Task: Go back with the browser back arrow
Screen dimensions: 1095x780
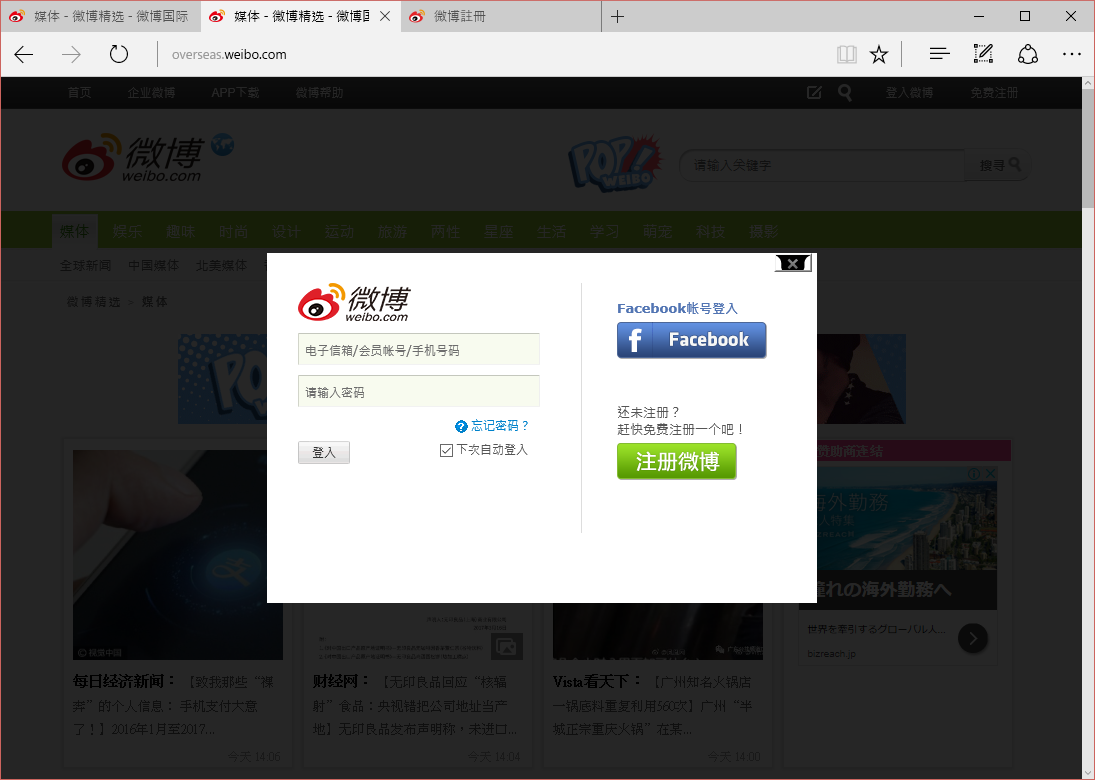Action: [x=24, y=54]
